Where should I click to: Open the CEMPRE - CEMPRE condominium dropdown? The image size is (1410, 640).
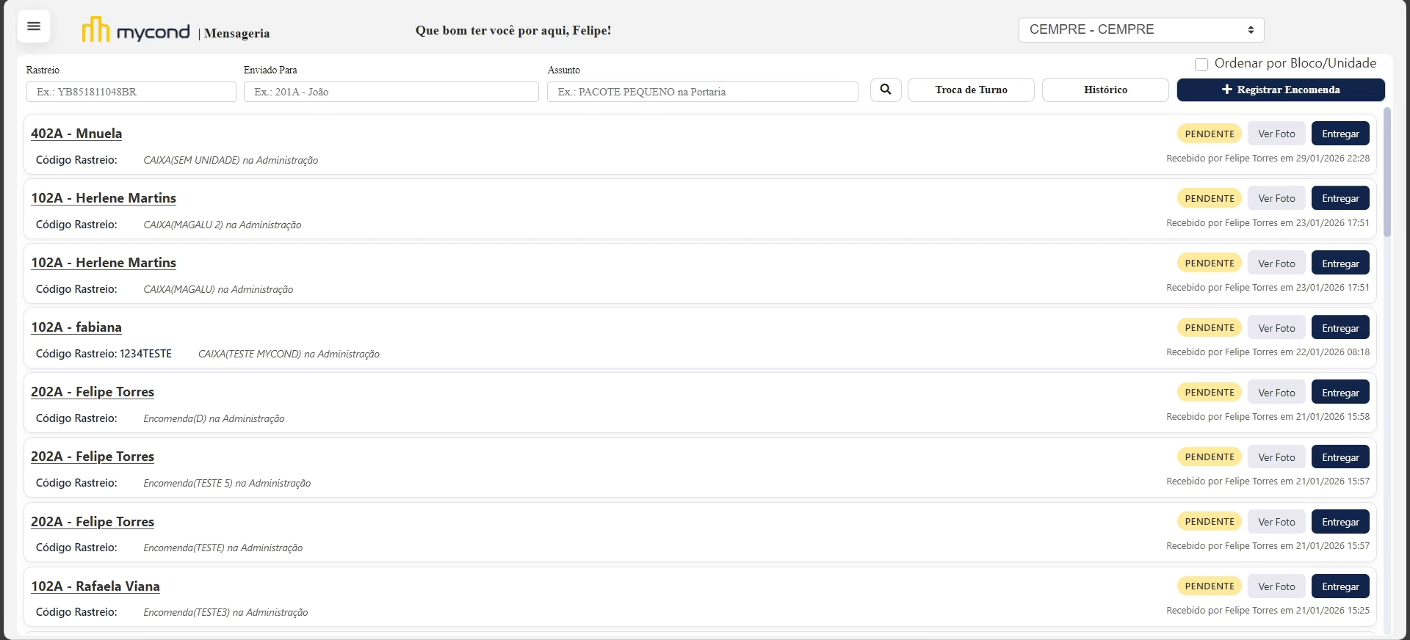tap(1141, 30)
